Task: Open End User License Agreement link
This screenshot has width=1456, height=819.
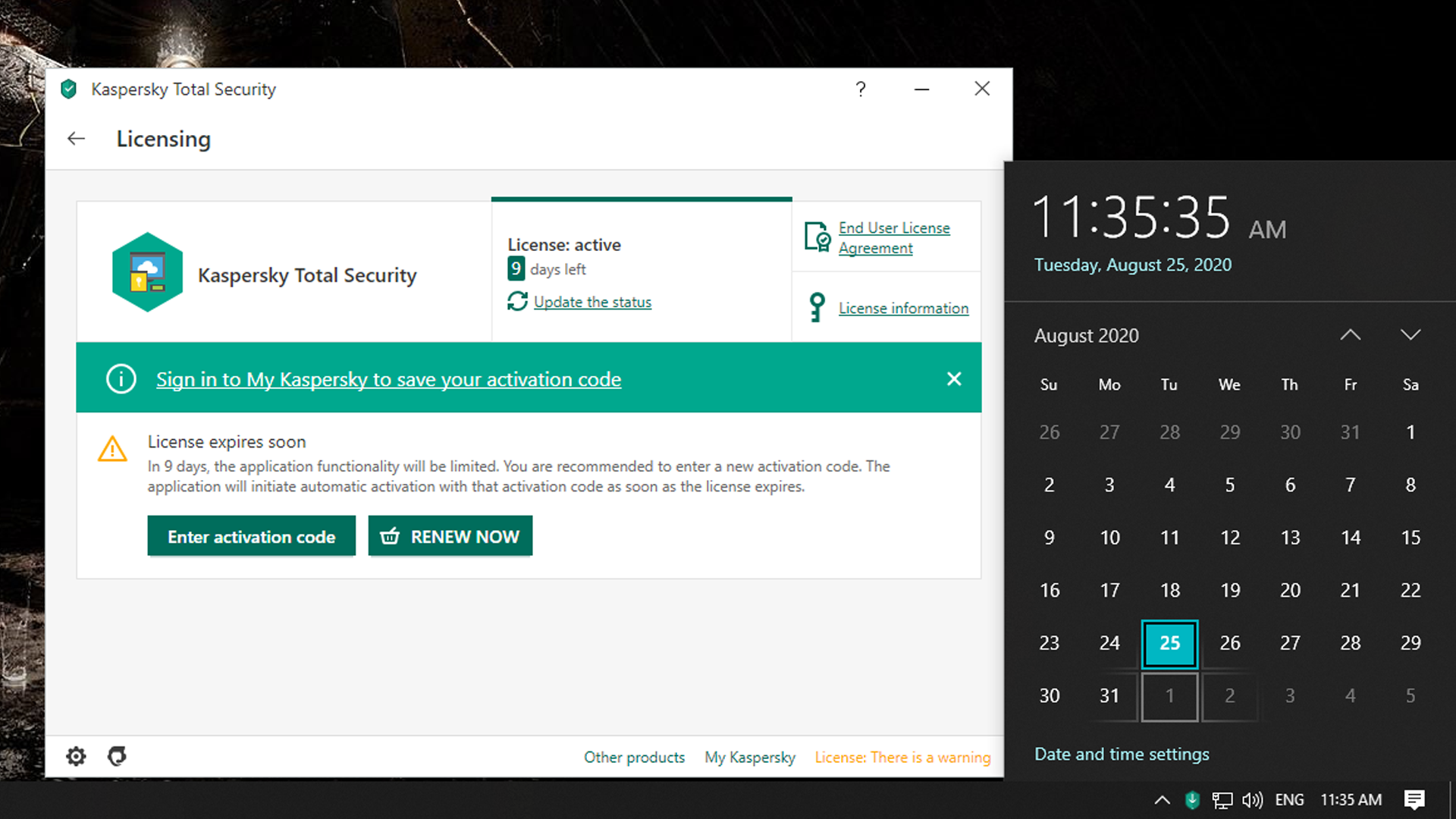Action: pyautogui.click(x=894, y=238)
